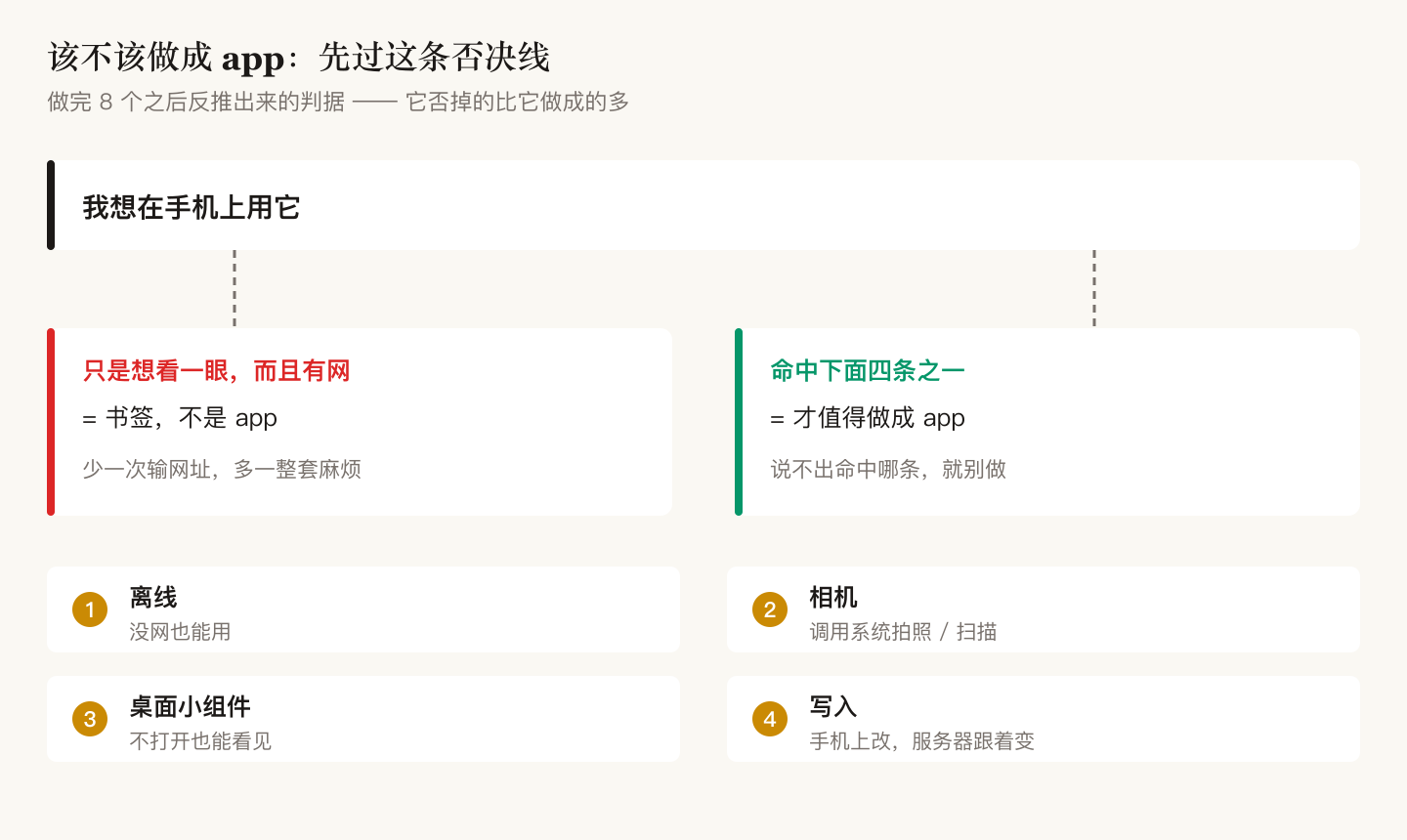The width and height of the screenshot is (1407, 840).
Task: Select the 相机 criterion title
Action: (x=833, y=597)
